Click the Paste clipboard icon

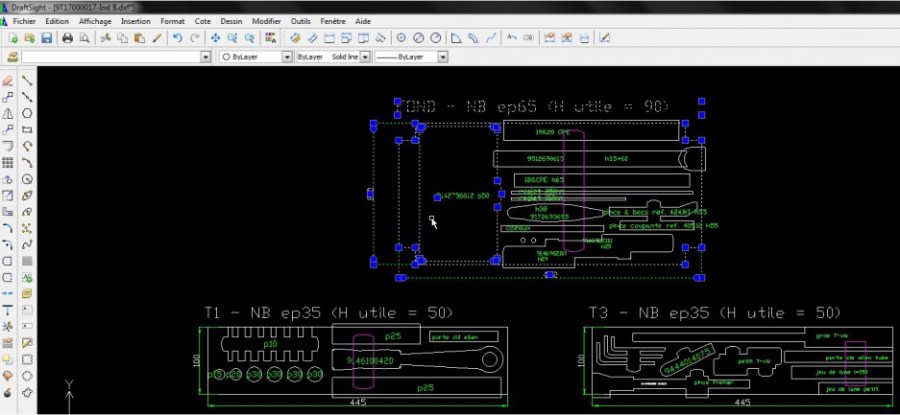(139, 38)
